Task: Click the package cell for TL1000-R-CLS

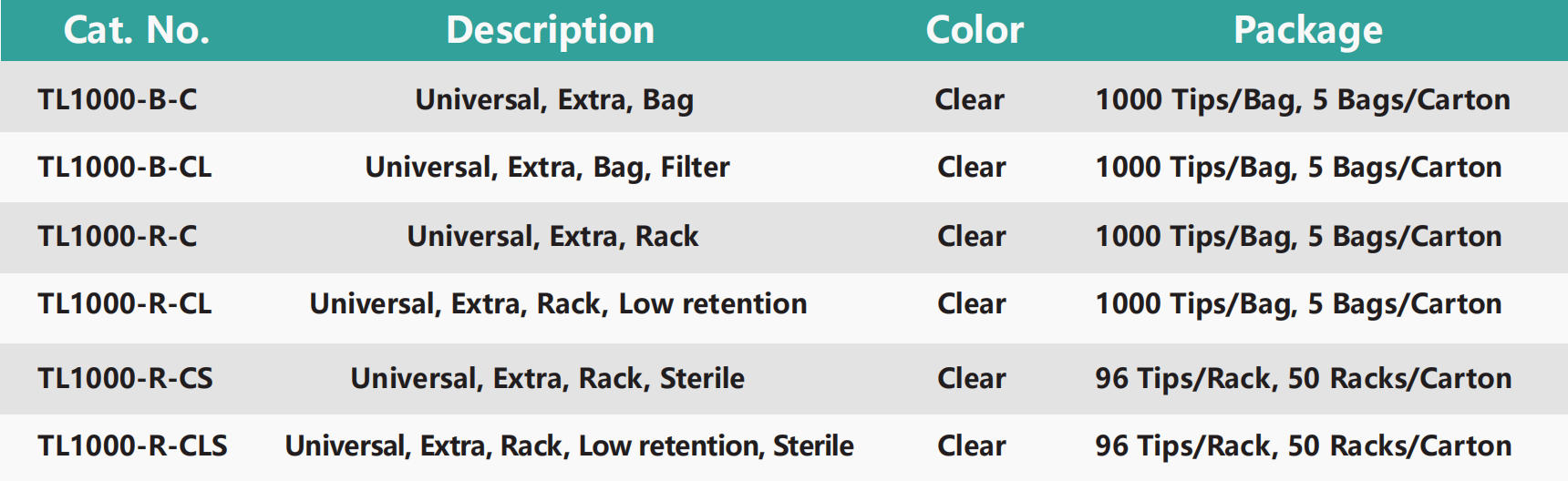Action: [x=1303, y=445]
